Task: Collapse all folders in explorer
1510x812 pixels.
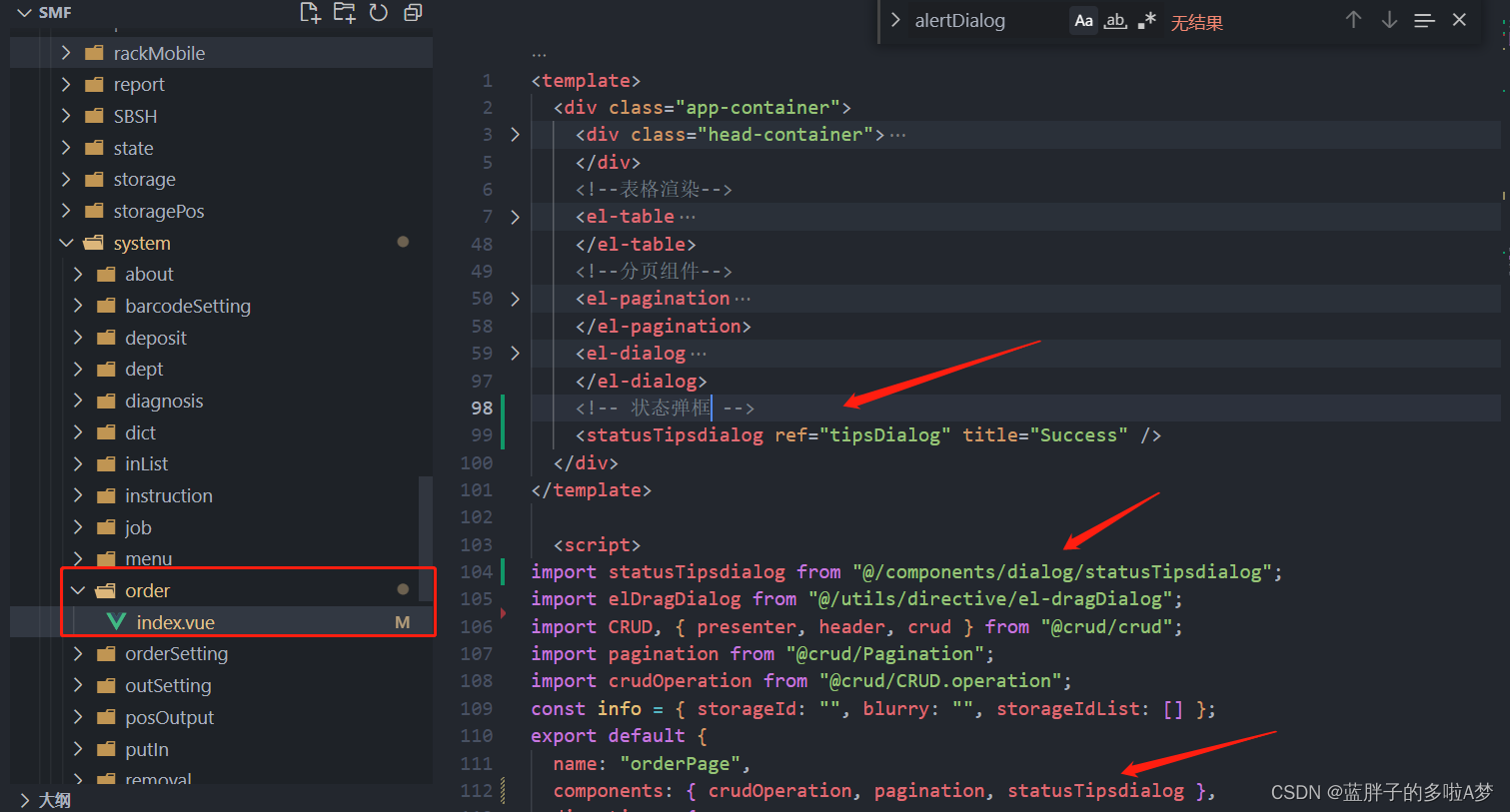Action: pos(413,13)
